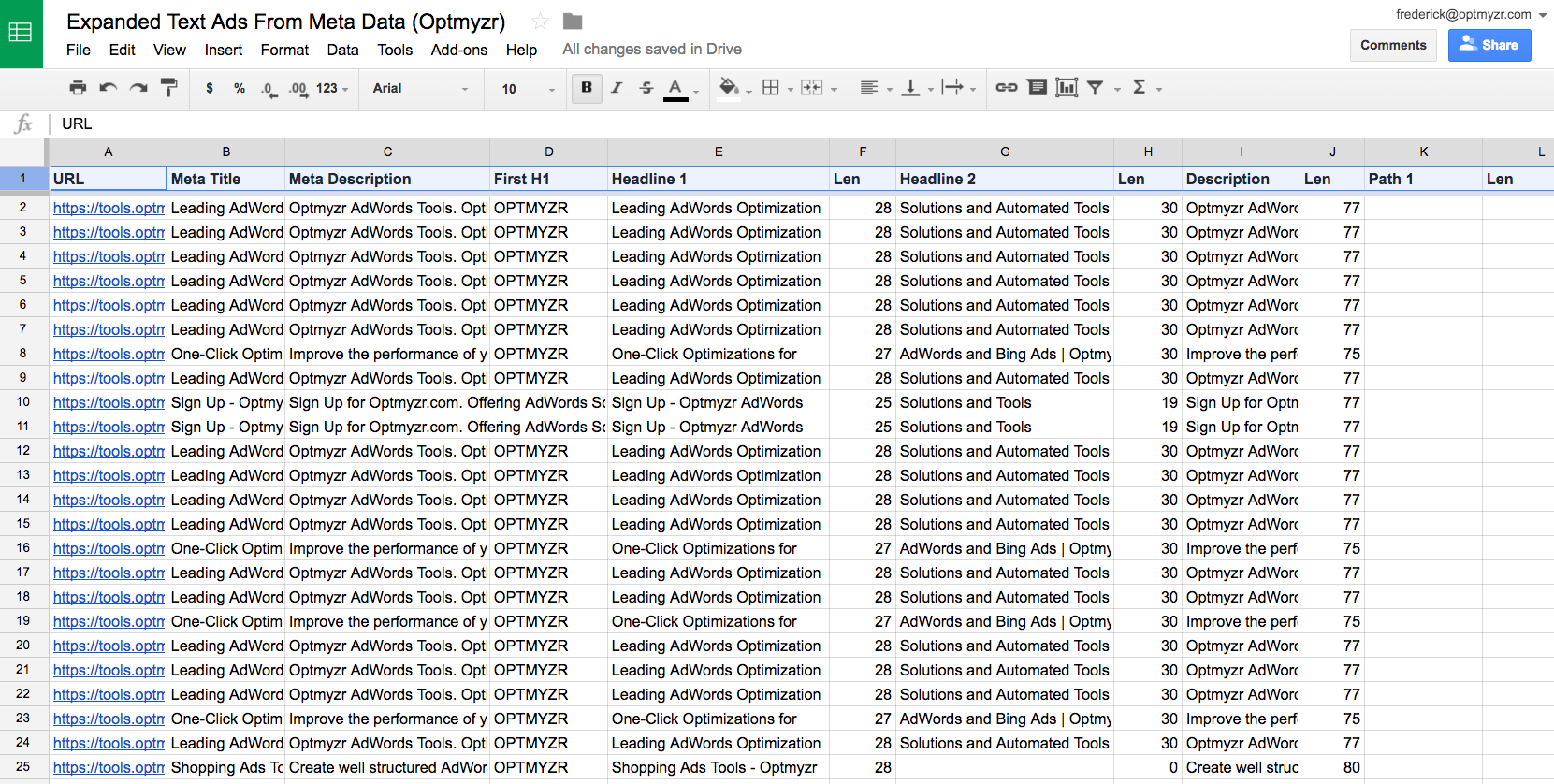Image resolution: width=1554 pixels, height=784 pixels.
Task: Open vertical align options
Action: click(917, 88)
